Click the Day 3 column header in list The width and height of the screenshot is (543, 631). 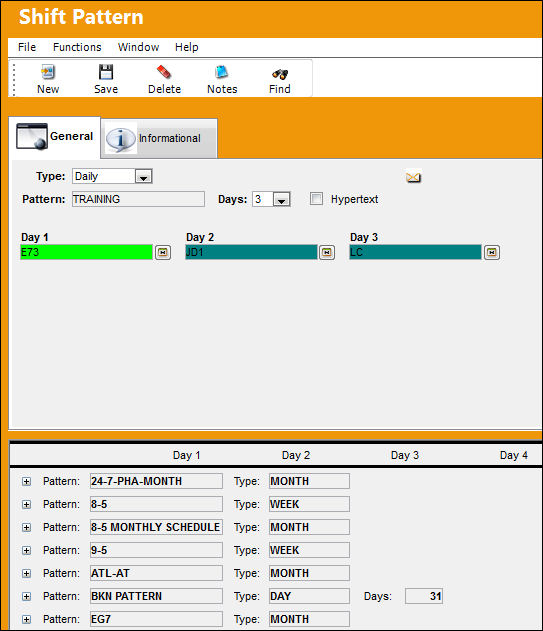coord(405,456)
